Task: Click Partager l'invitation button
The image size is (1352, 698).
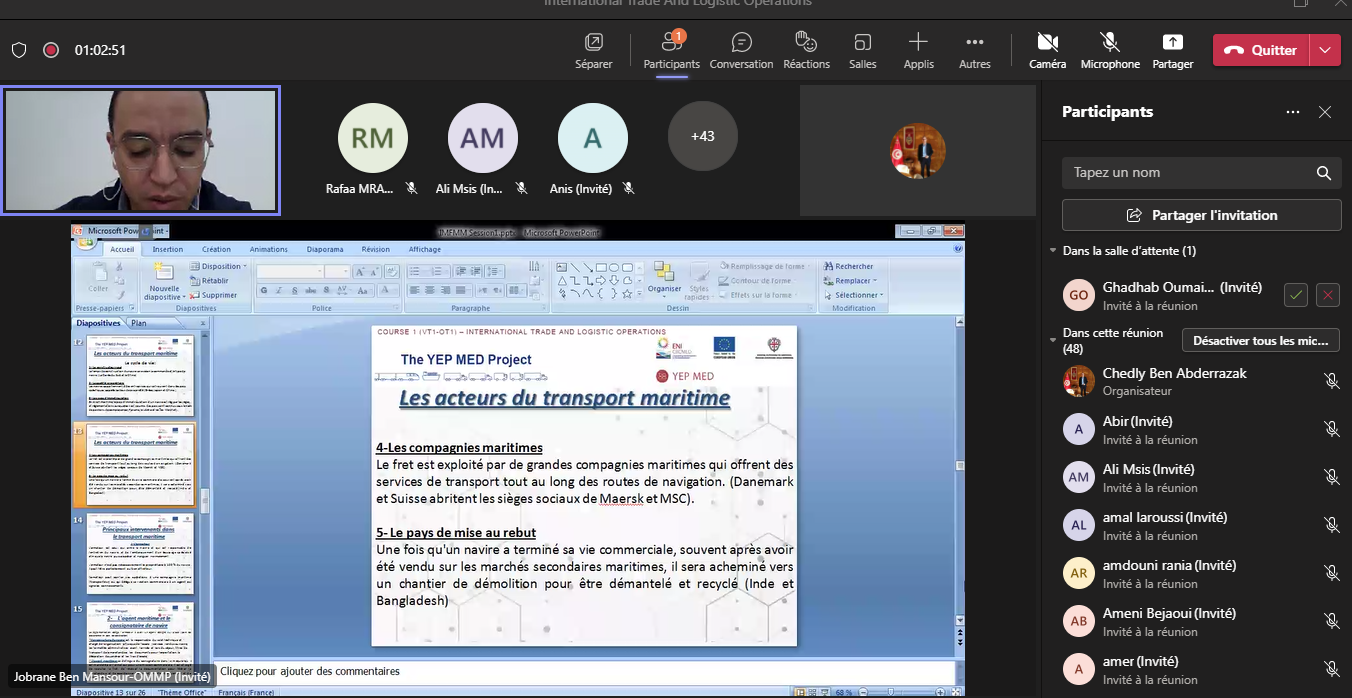Action: (x=1201, y=215)
